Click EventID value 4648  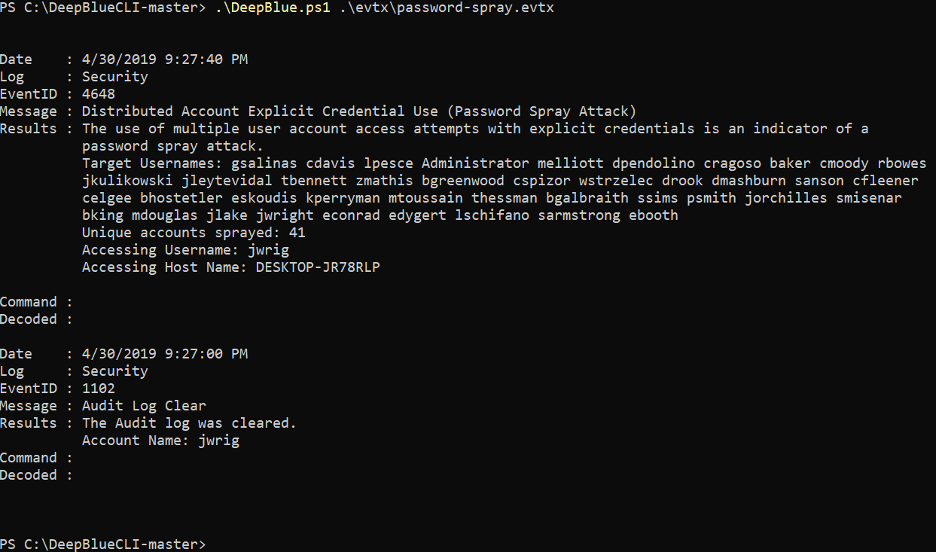(98, 94)
